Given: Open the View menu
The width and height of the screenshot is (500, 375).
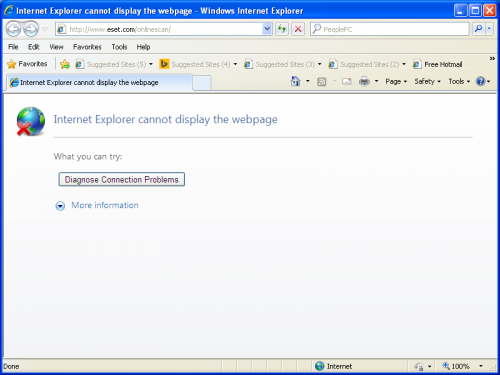Looking at the screenshot, I should 56,47.
